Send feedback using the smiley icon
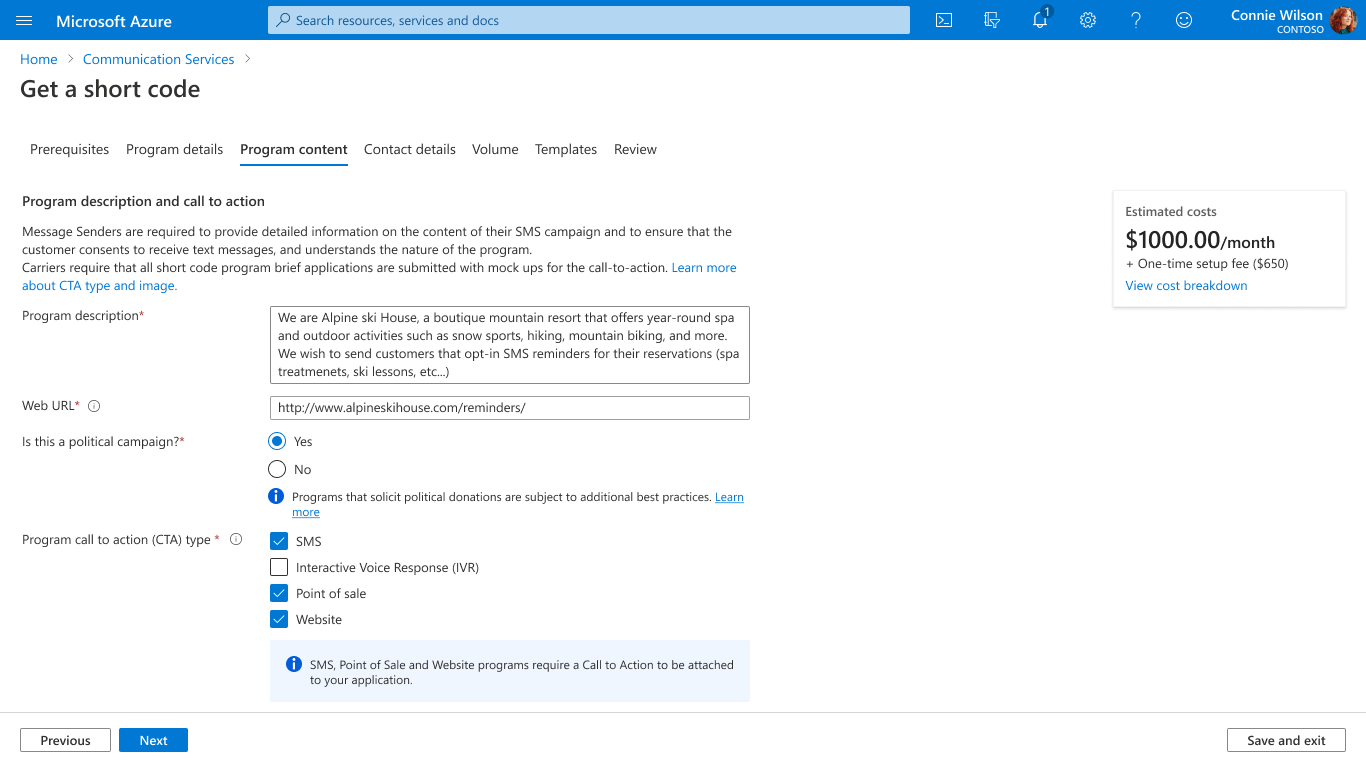The width and height of the screenshot is (1366, 768). [1184, 20]
